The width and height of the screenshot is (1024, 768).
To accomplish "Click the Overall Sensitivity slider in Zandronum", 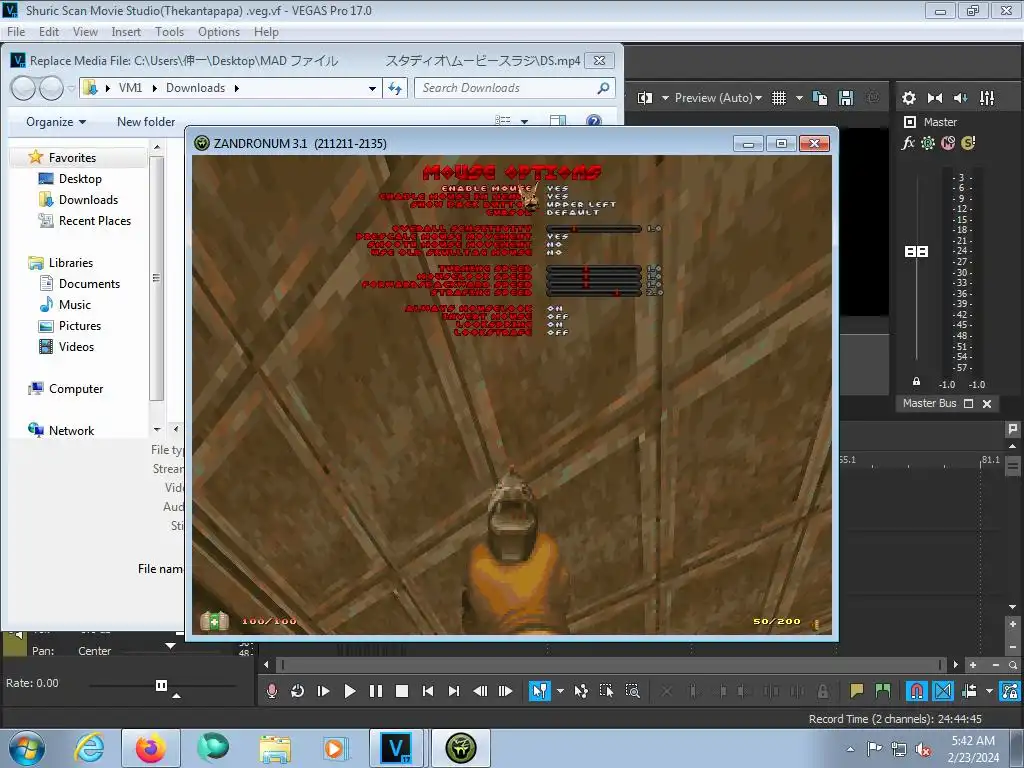I will coord(594,229).
